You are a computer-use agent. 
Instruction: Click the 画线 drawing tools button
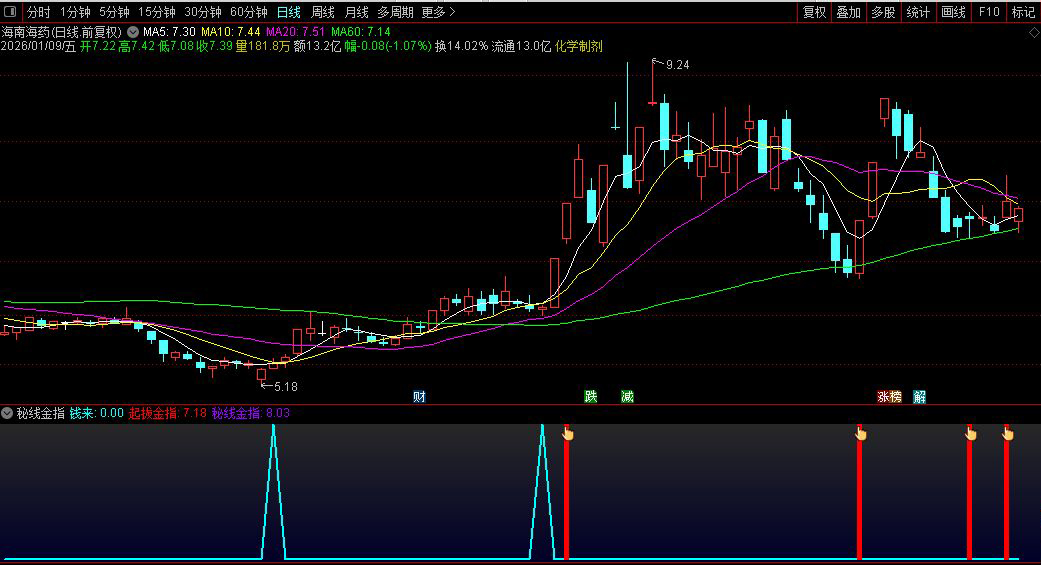pos(953,13)
